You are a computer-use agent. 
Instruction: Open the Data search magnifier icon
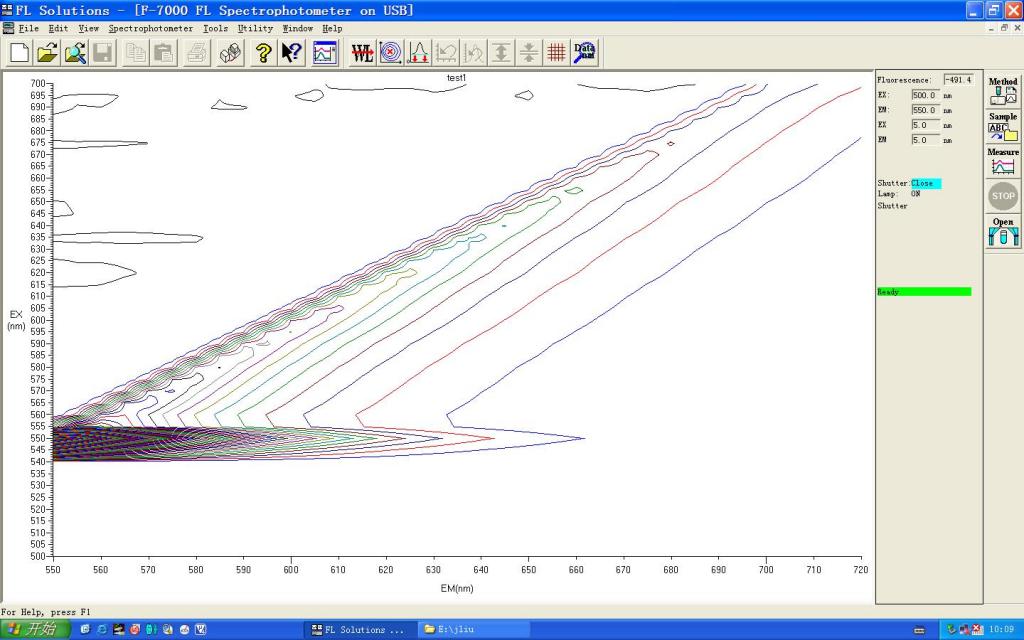tap(584, 53)
